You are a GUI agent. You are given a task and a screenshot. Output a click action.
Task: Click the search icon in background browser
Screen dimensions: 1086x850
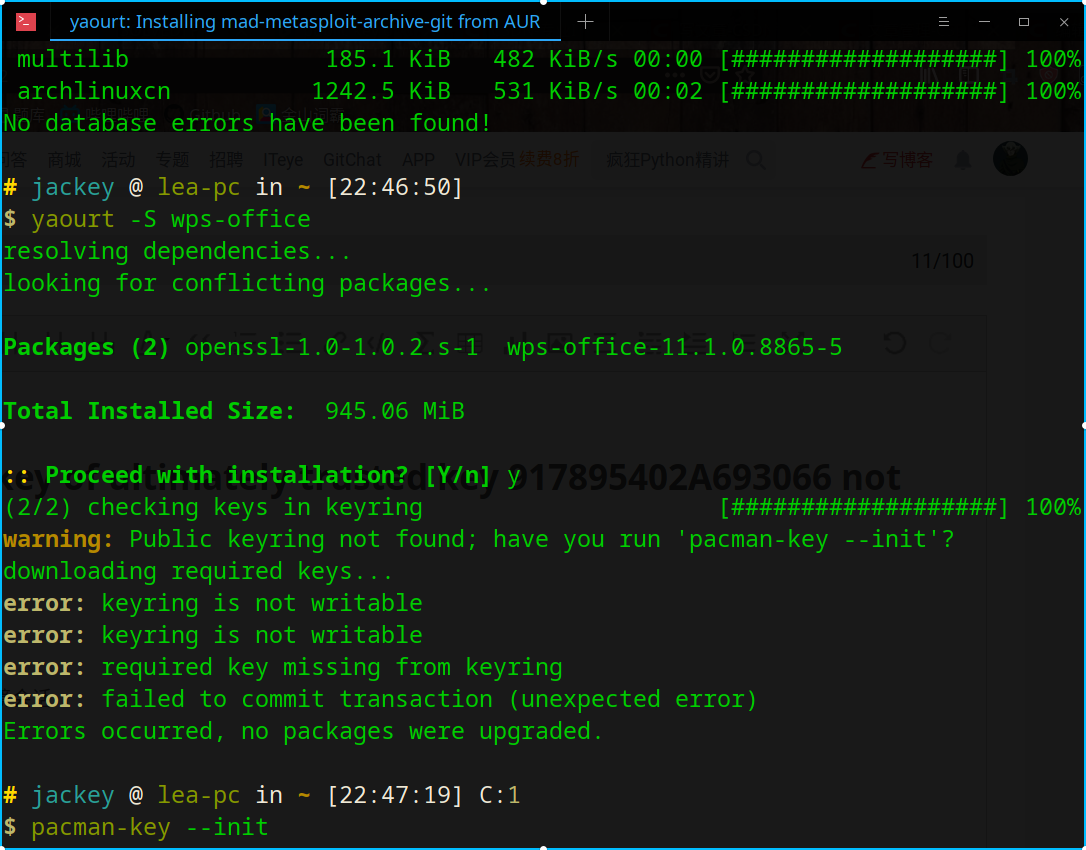[x=756, y=161]
